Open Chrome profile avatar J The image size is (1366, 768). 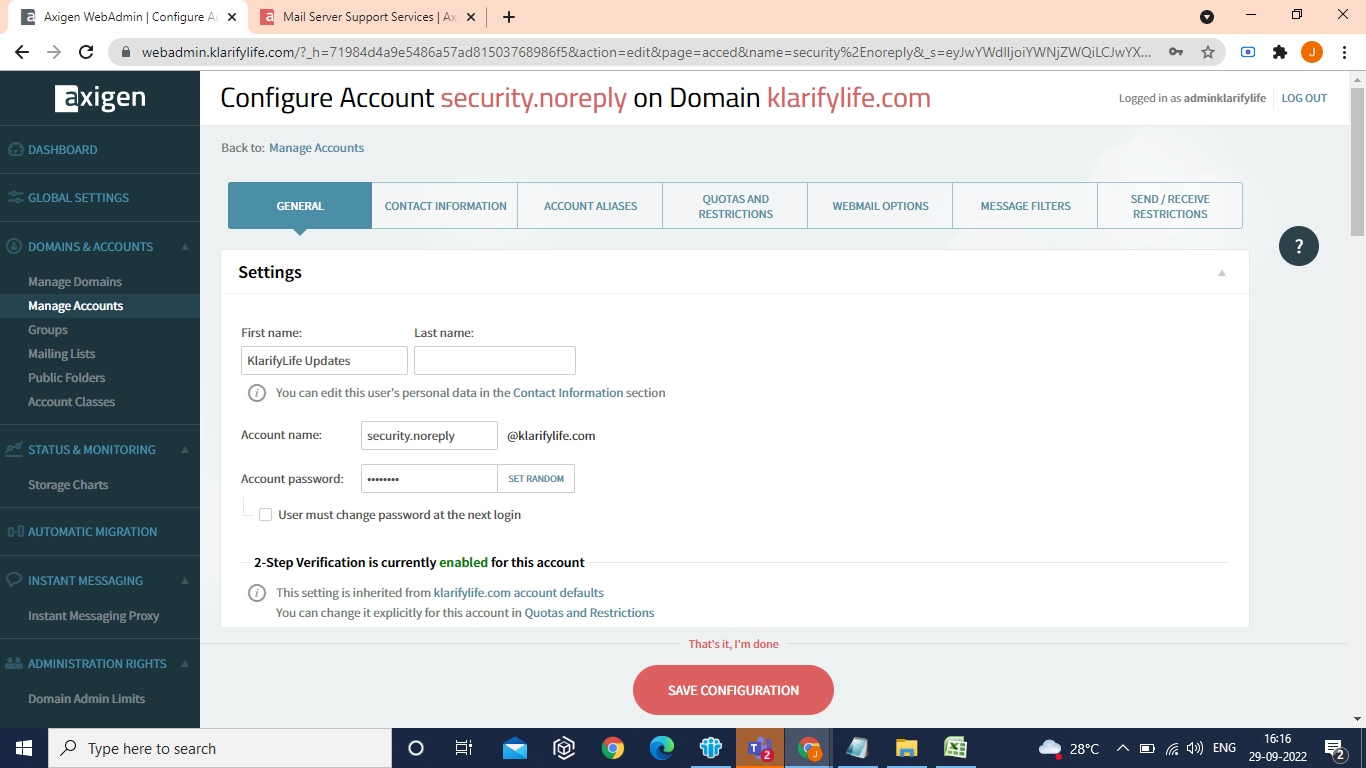point(1312,52)
